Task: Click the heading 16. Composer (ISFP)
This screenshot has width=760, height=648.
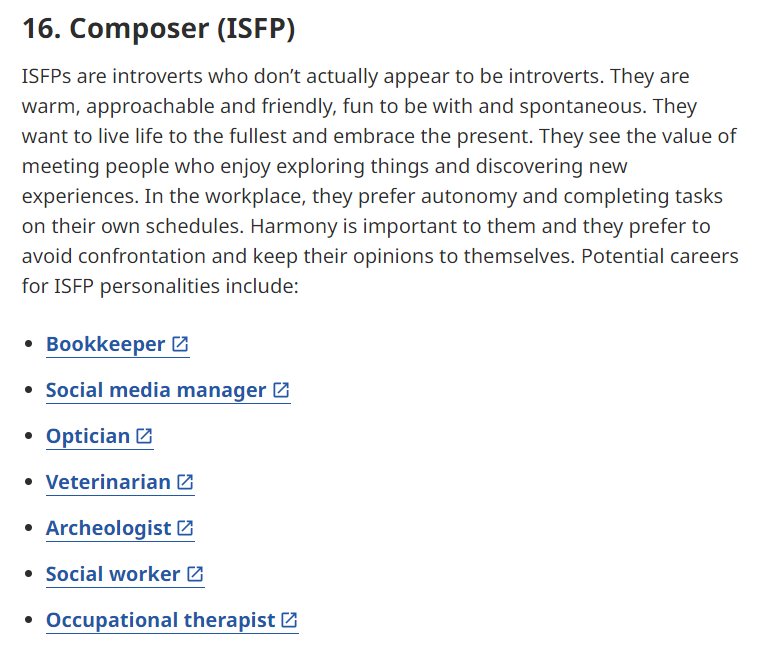Action: click(158, 29)
